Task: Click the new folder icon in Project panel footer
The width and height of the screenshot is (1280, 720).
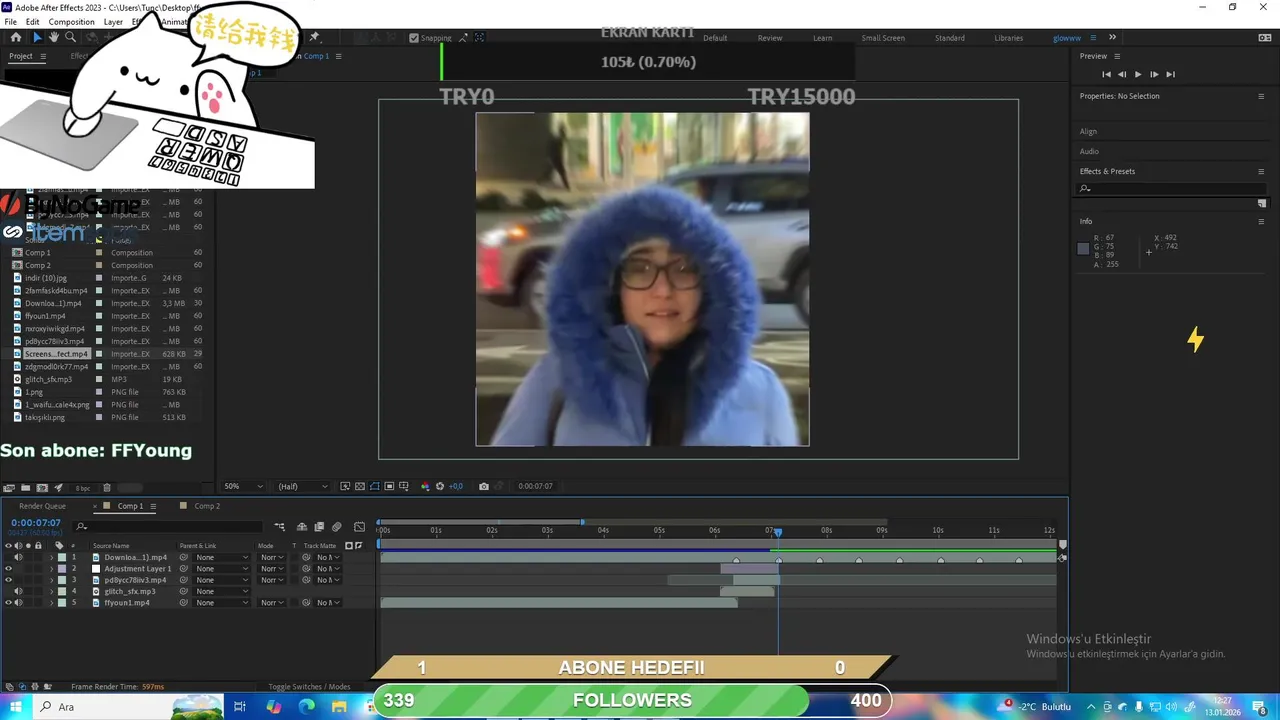Action: 25,488
